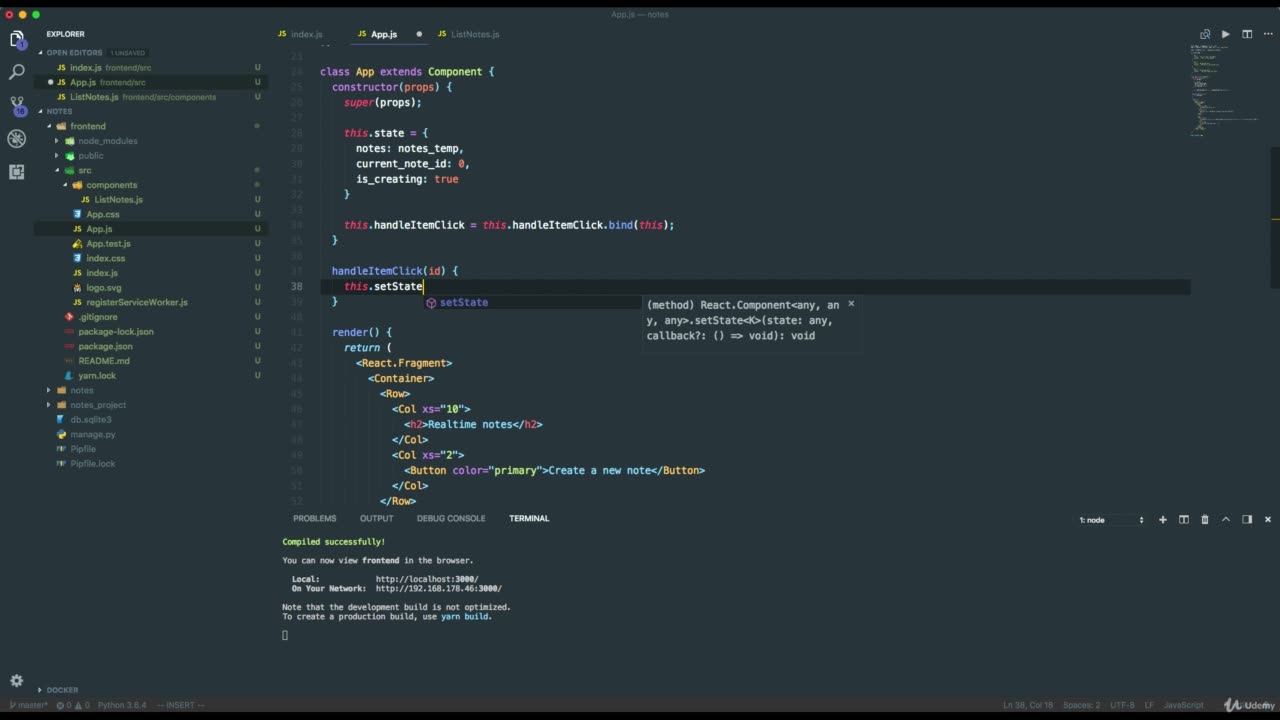Open package.json in the file tree

click(x=105, y=346)
